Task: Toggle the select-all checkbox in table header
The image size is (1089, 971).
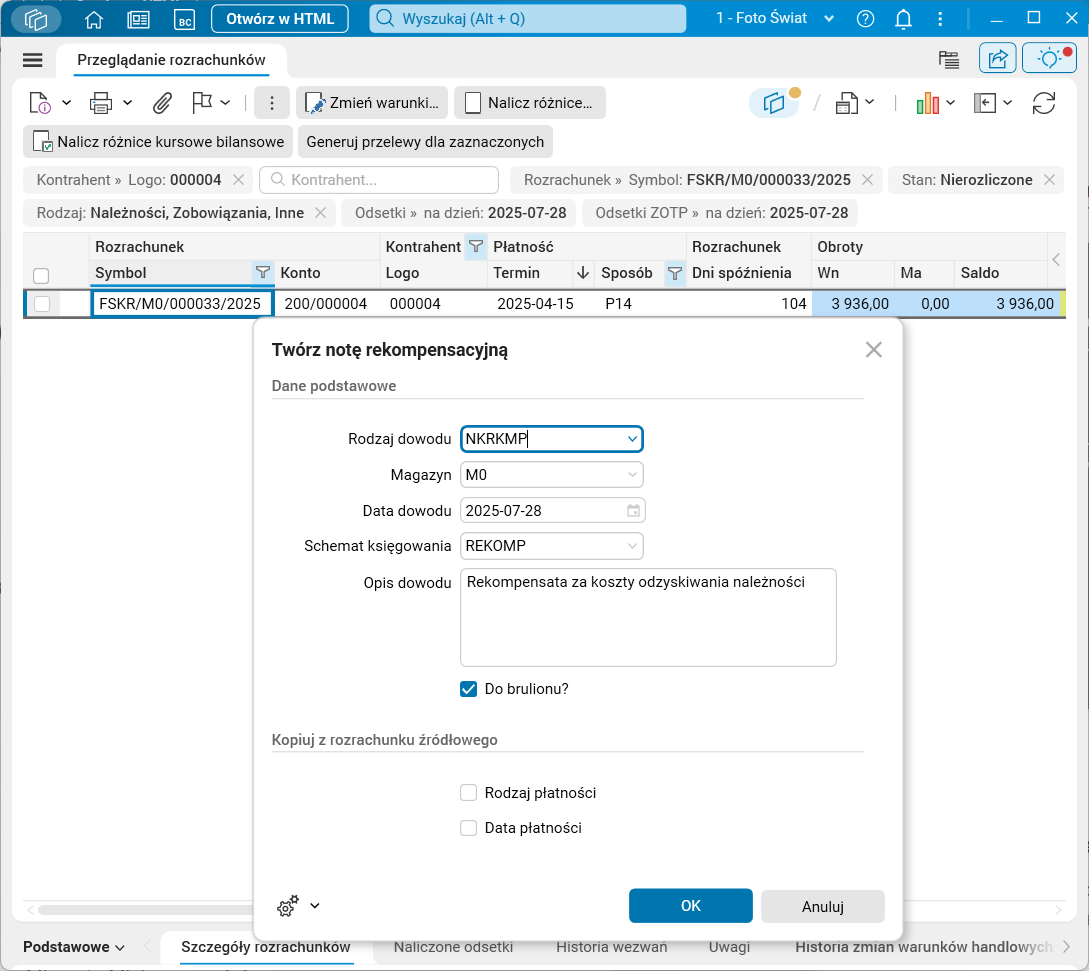Action: click(41, 276)
